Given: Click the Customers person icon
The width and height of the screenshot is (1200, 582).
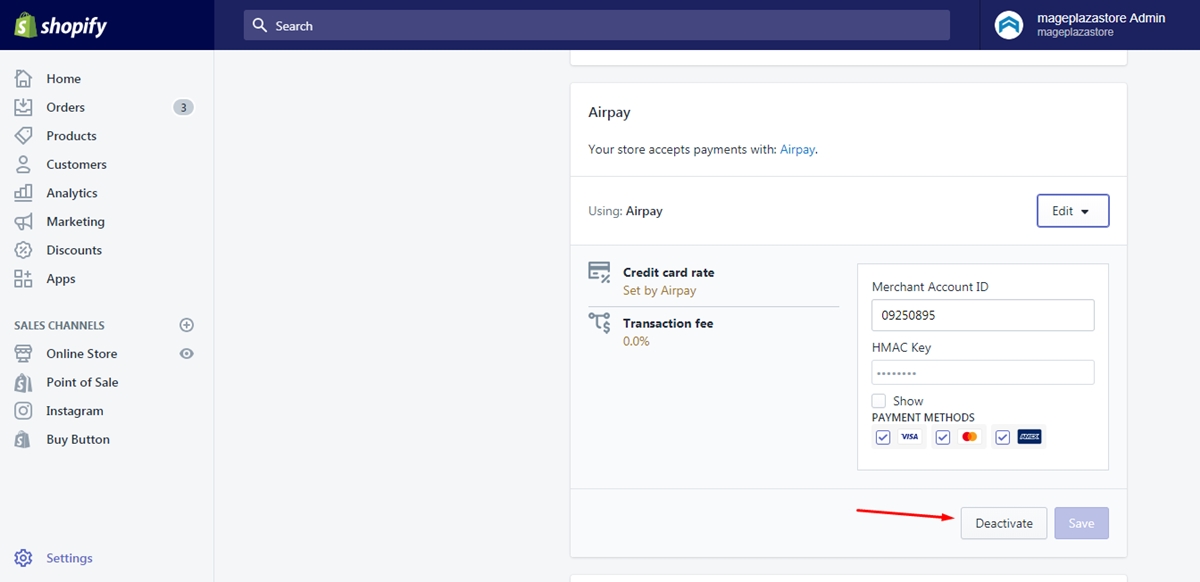Looking at the screenshot, I should click(x=24, y=164).
